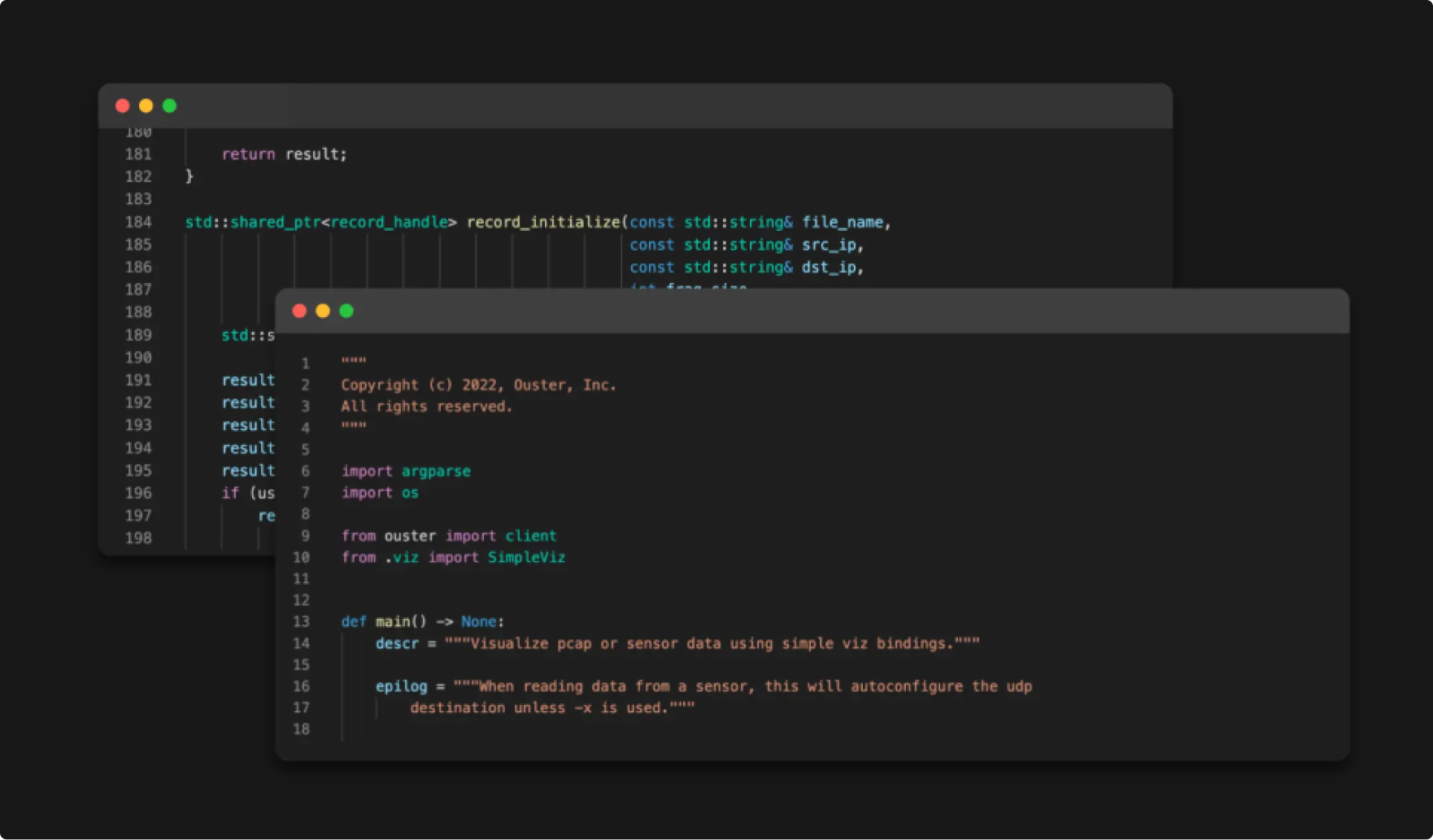Select the argparse import name

point(436,471)
